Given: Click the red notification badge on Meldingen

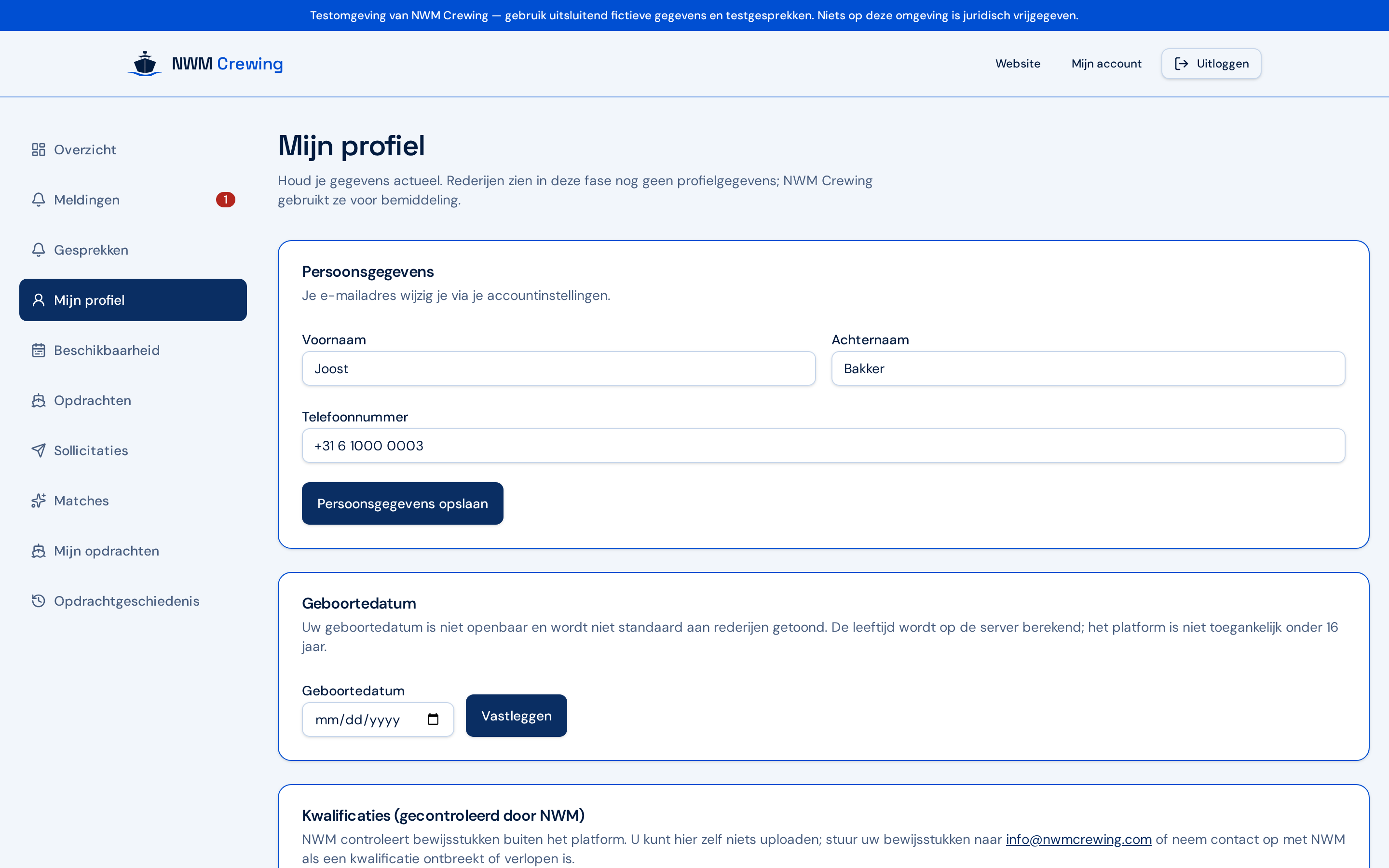Looking at the screenshot, I should click(x=226, y=200).
